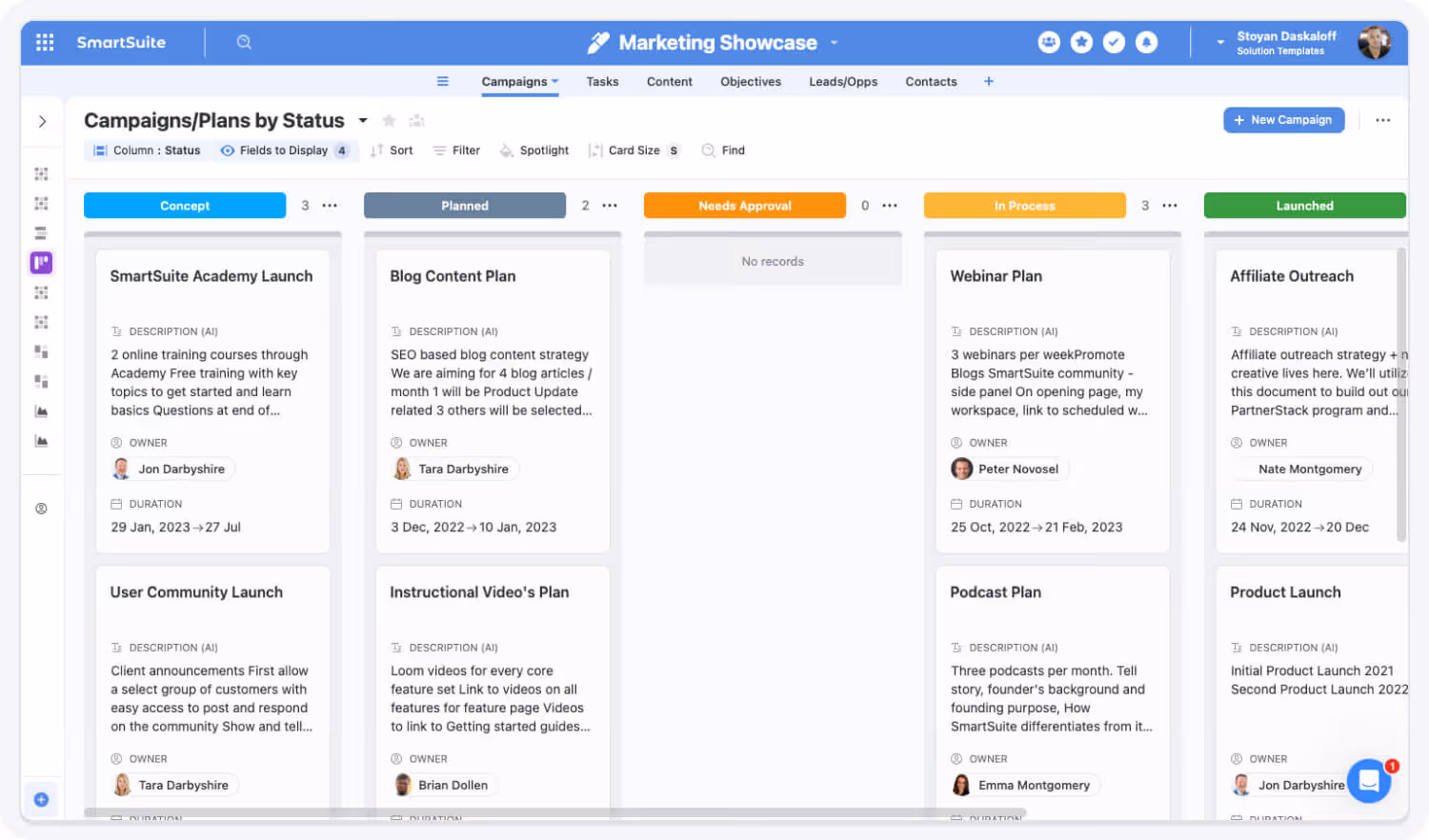Expand Marketing Showcase solution dropdown
Screen dimensions: 1429x840
click(x=835, y=43)
